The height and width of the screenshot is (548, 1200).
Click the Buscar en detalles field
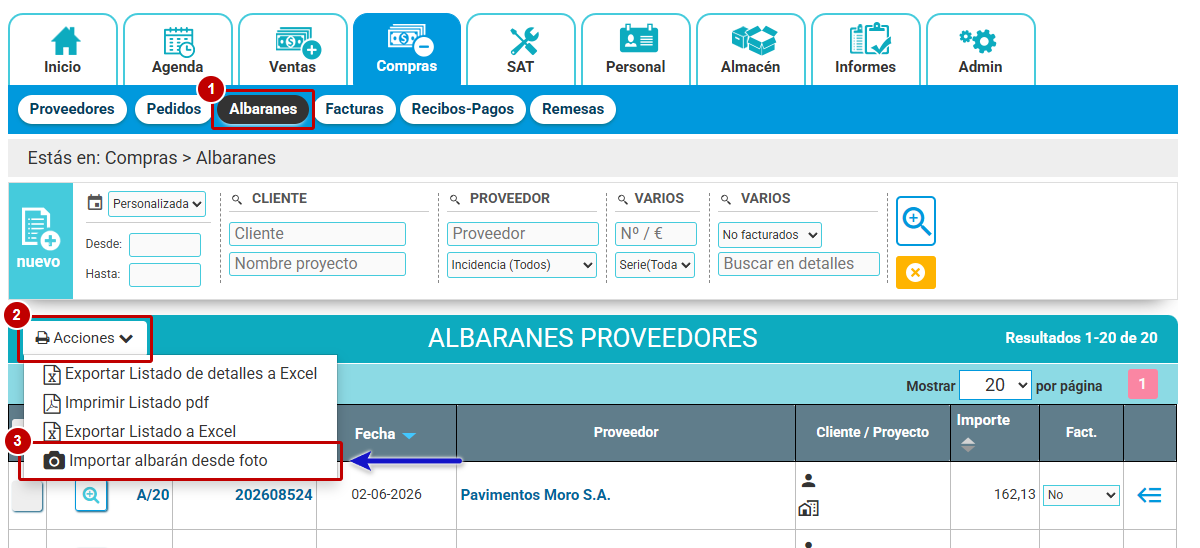point(799,264)
